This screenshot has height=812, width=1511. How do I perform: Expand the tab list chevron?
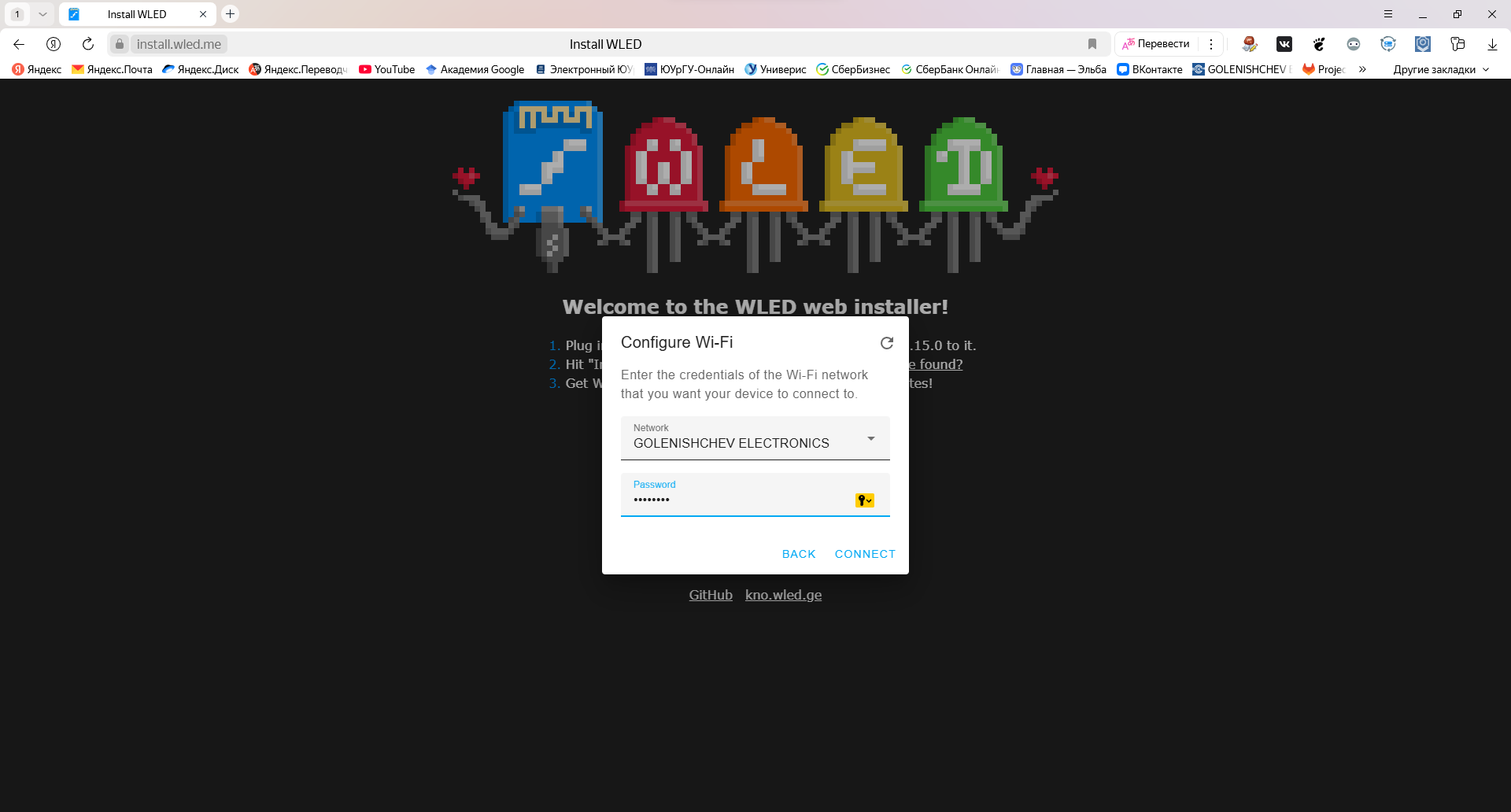point(42,14)
